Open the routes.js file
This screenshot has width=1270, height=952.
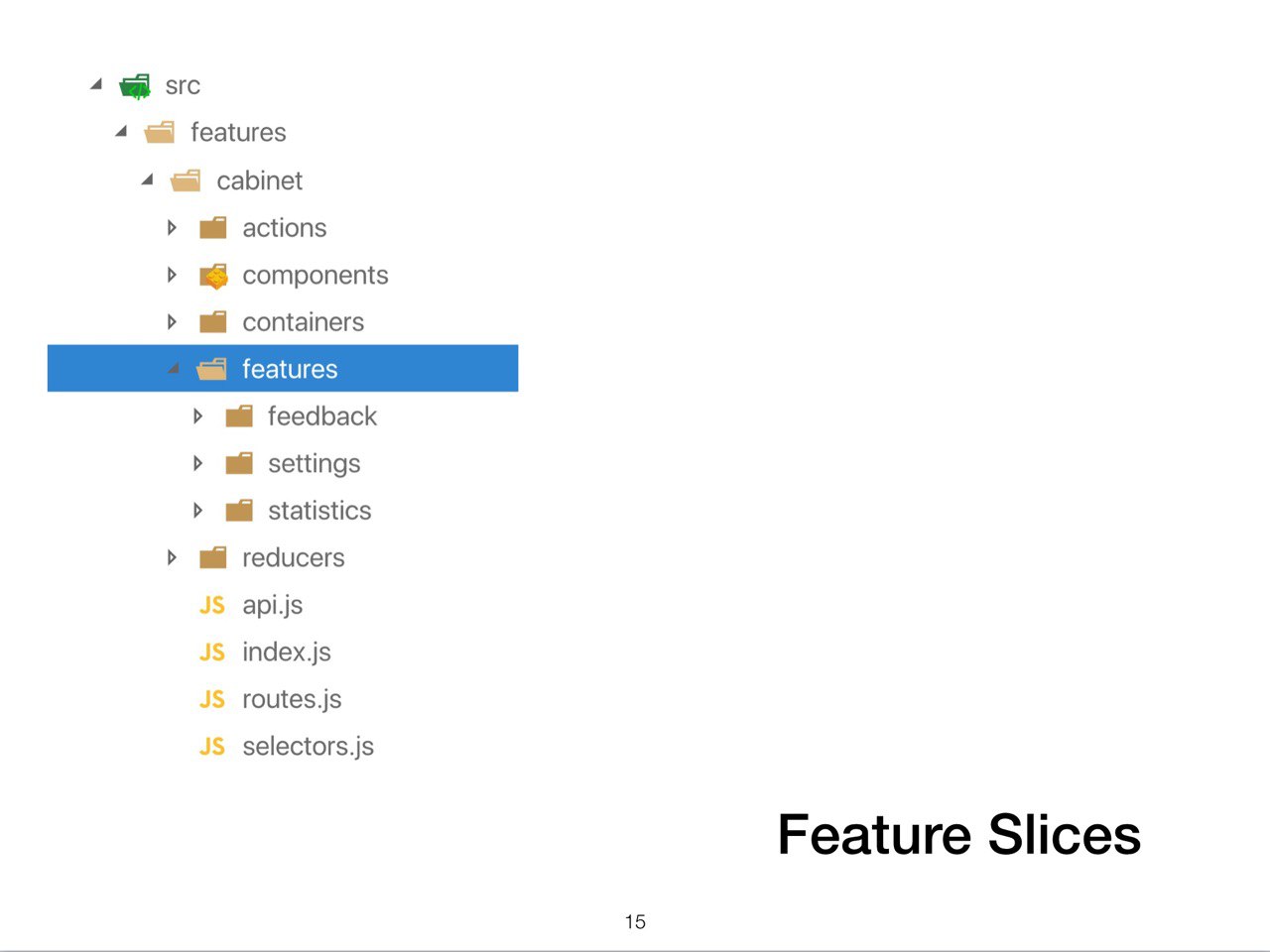click(x=292, y=699)
